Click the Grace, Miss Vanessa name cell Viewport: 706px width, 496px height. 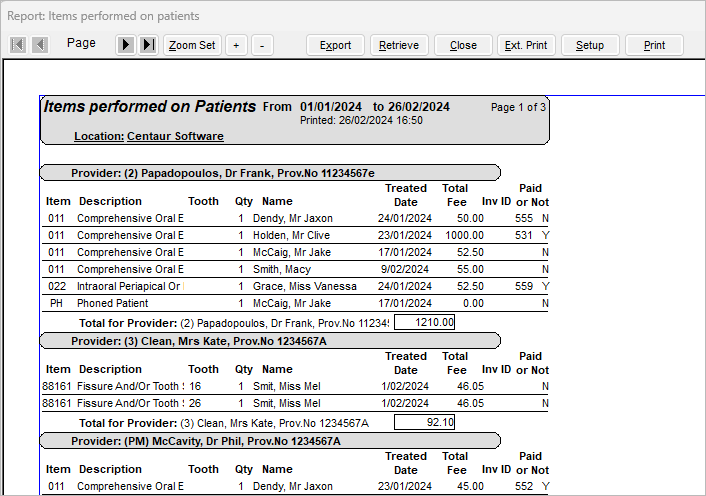tap(304, 286)
